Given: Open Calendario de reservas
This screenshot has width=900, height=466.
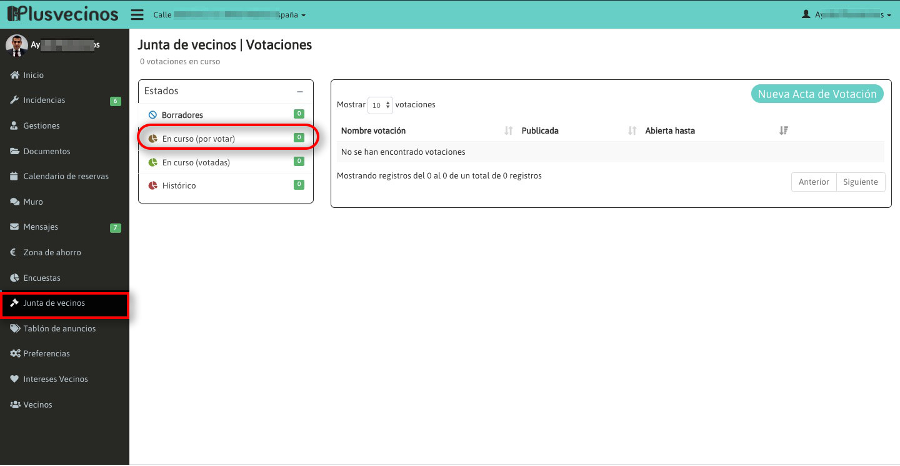Looking at the screenshot, I should (64, 176).
